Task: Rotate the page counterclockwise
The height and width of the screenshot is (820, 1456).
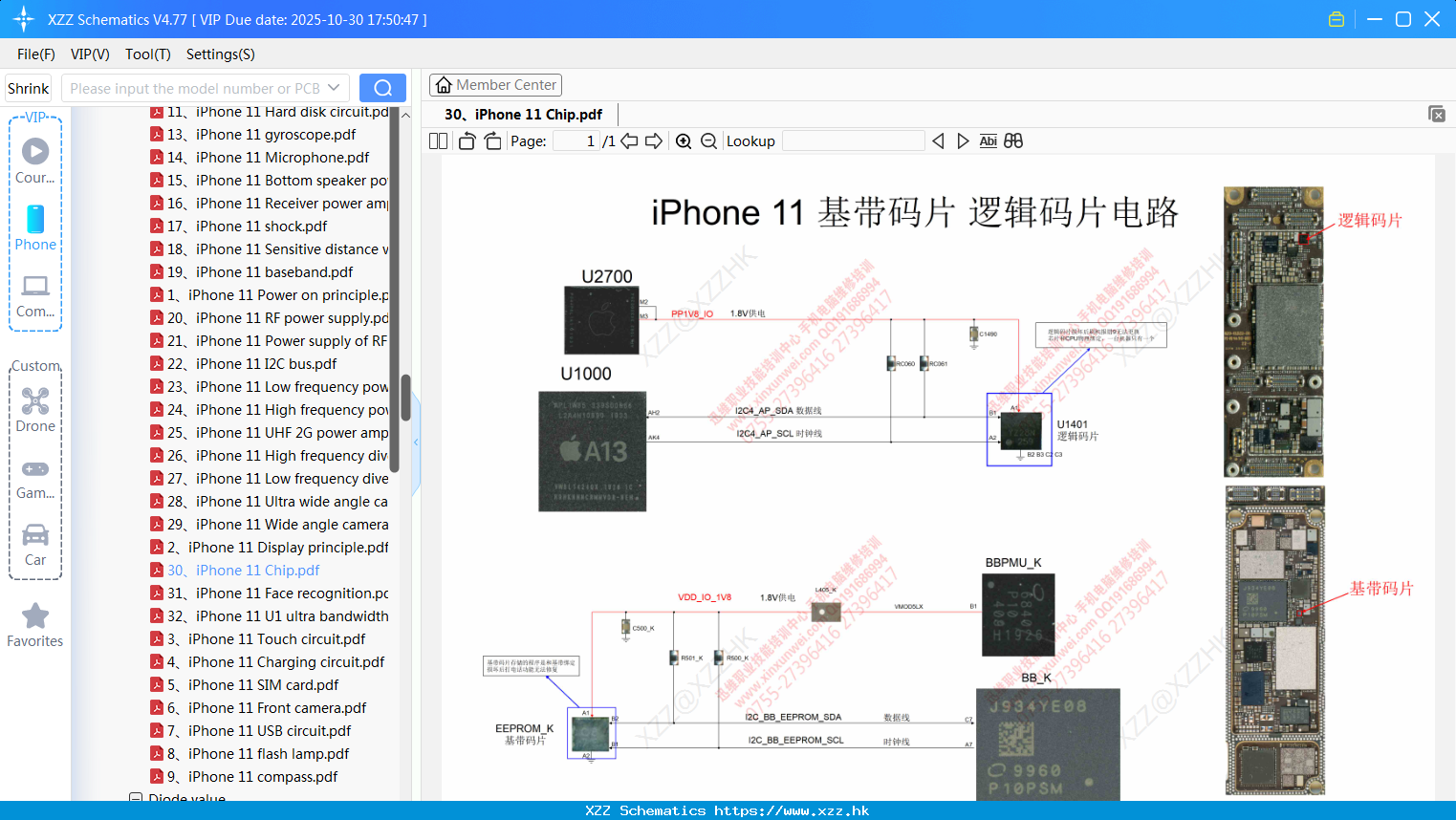Action: coord(467,141)
